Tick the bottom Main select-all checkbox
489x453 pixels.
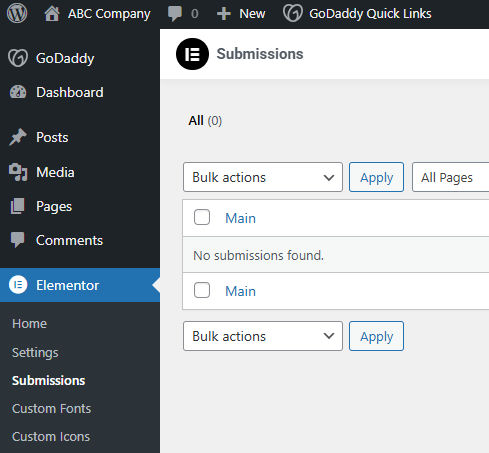[202, 290]
